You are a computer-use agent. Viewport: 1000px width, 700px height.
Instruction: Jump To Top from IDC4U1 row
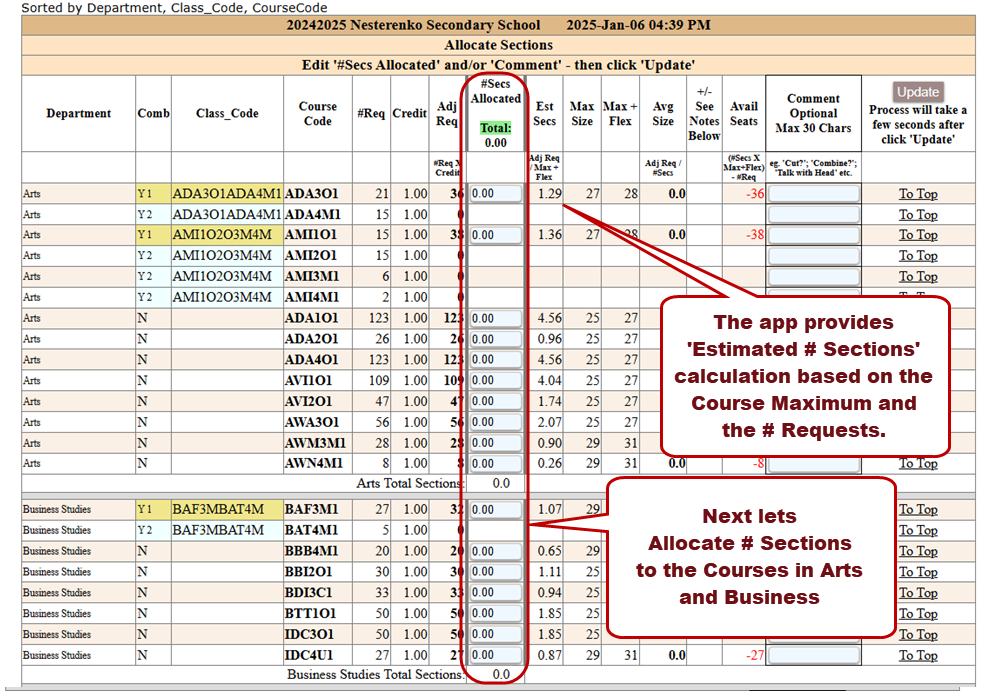917,655
